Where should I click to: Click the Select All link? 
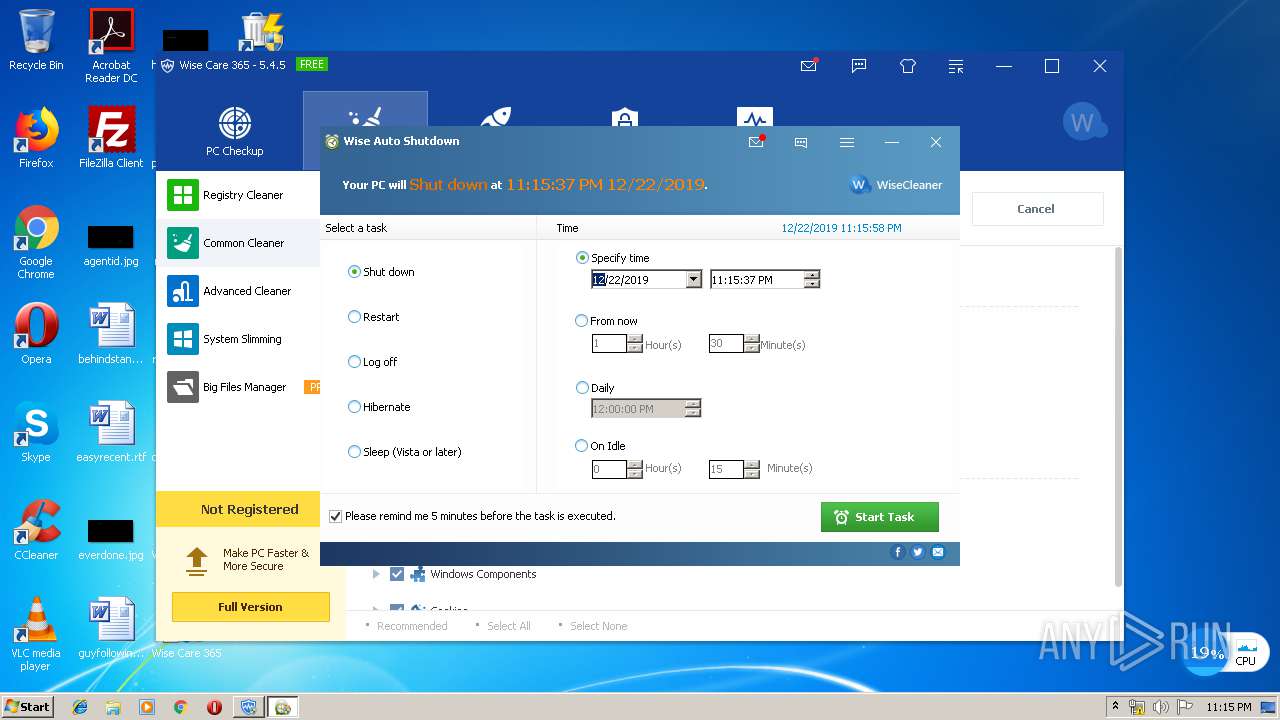point(509,626)
